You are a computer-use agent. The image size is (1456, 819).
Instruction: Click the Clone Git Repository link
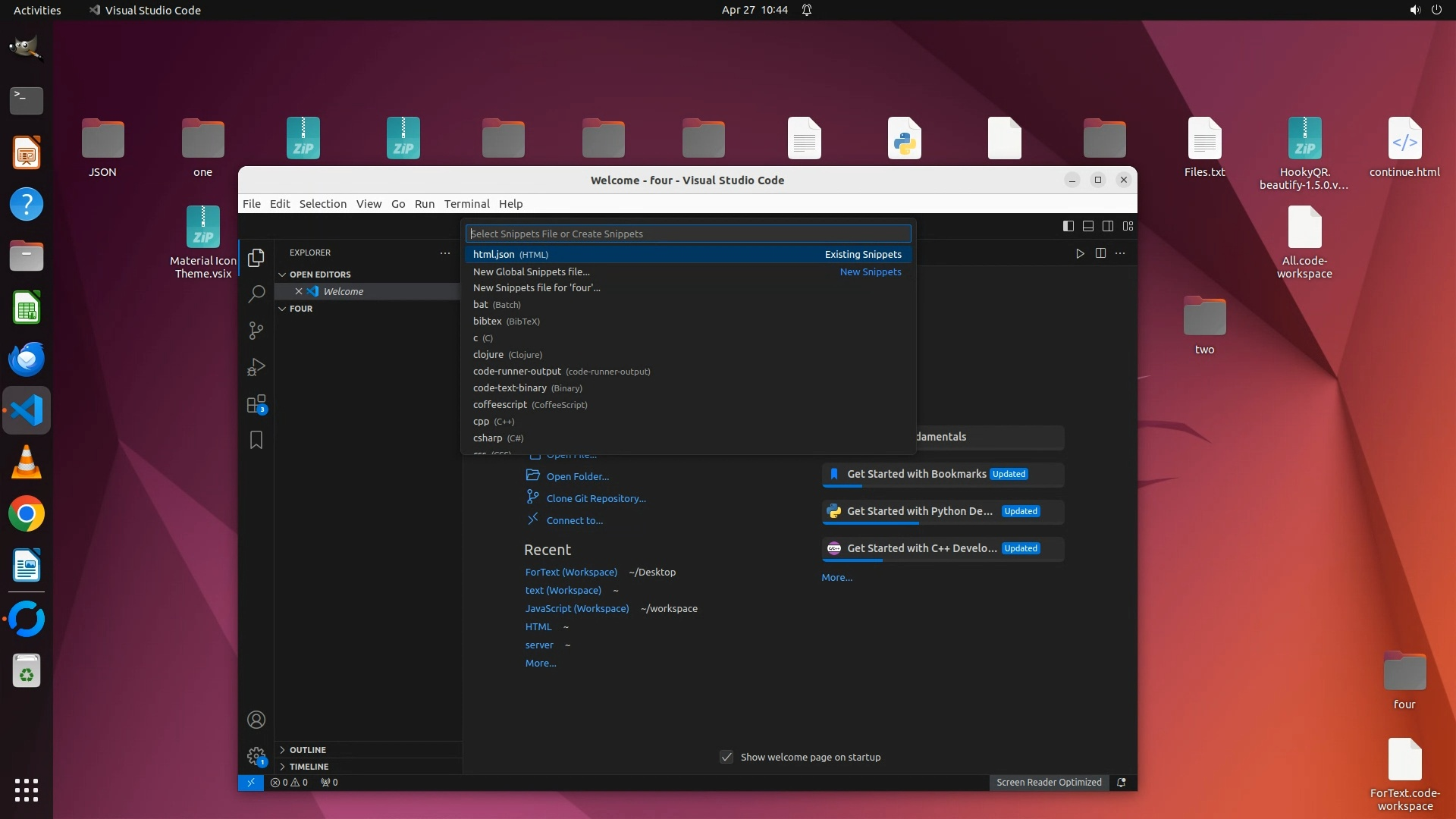pyautogui.click(x=595, y=498)
